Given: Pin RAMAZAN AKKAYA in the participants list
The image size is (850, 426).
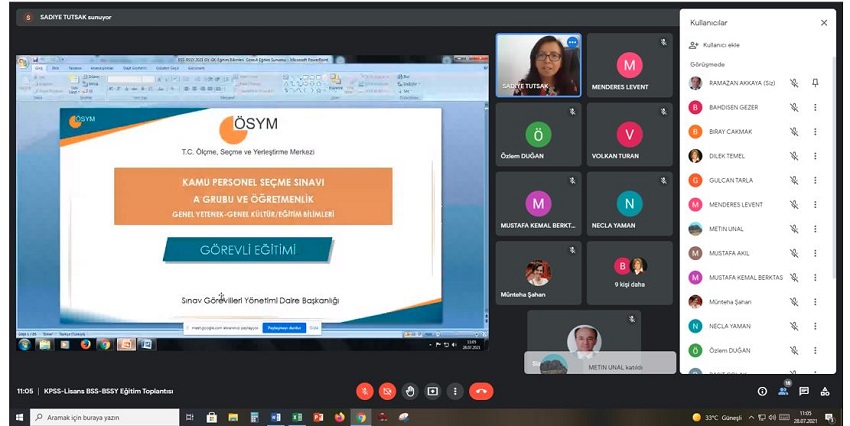Looking at the screenshot, I should tap(815, 83).
